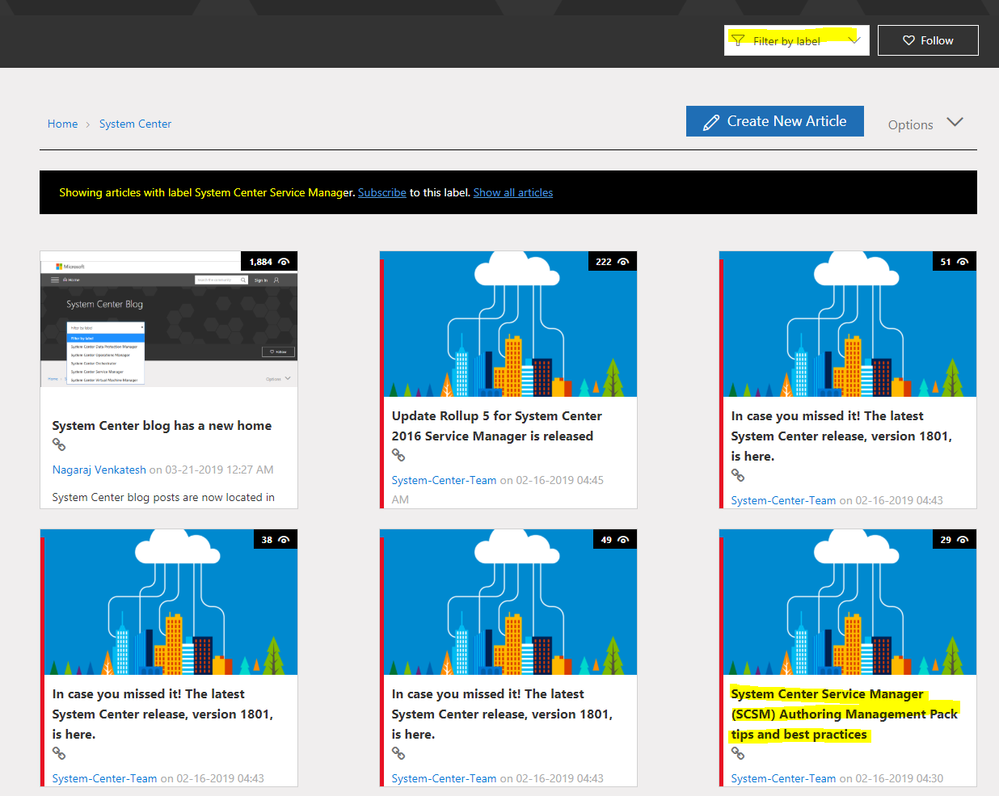Open Update Rollup 5 for Service Manager article
Image resolution: width=999 pixels, height=796 pixels.
pos(496,426)
